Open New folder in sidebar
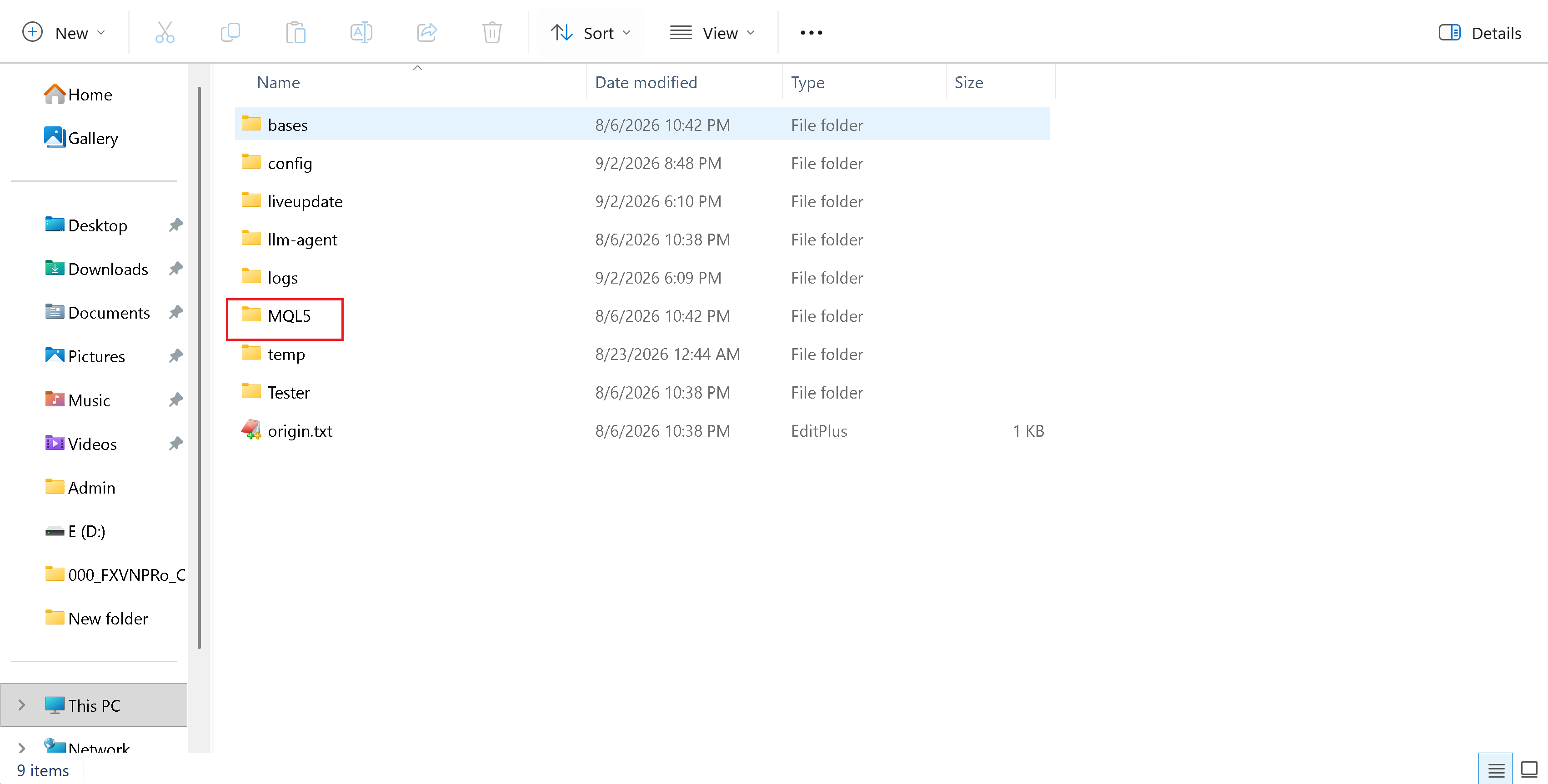 (97, 618)
